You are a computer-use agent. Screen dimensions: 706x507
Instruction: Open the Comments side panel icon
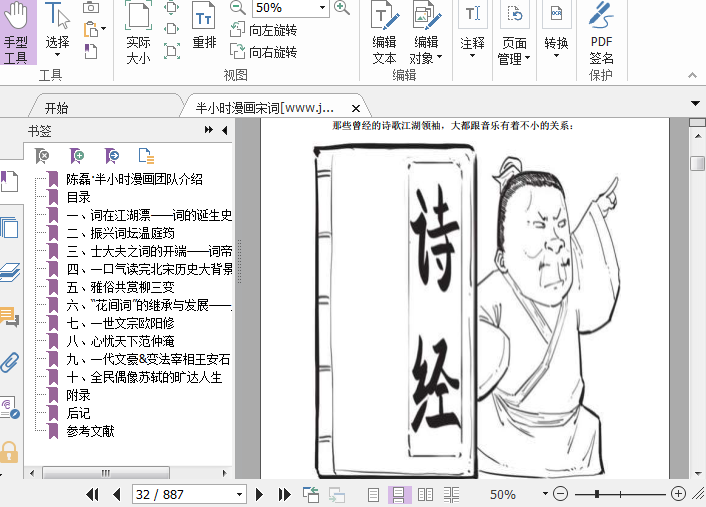click(9, 317)
